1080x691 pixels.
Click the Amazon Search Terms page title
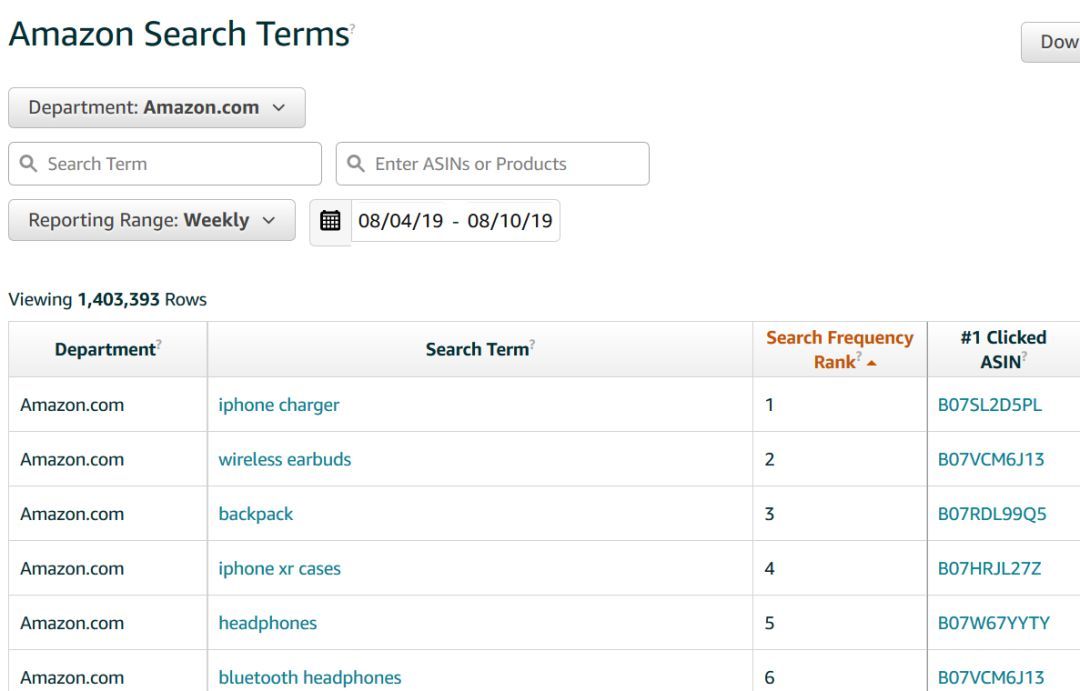click(x=179, y=34)
